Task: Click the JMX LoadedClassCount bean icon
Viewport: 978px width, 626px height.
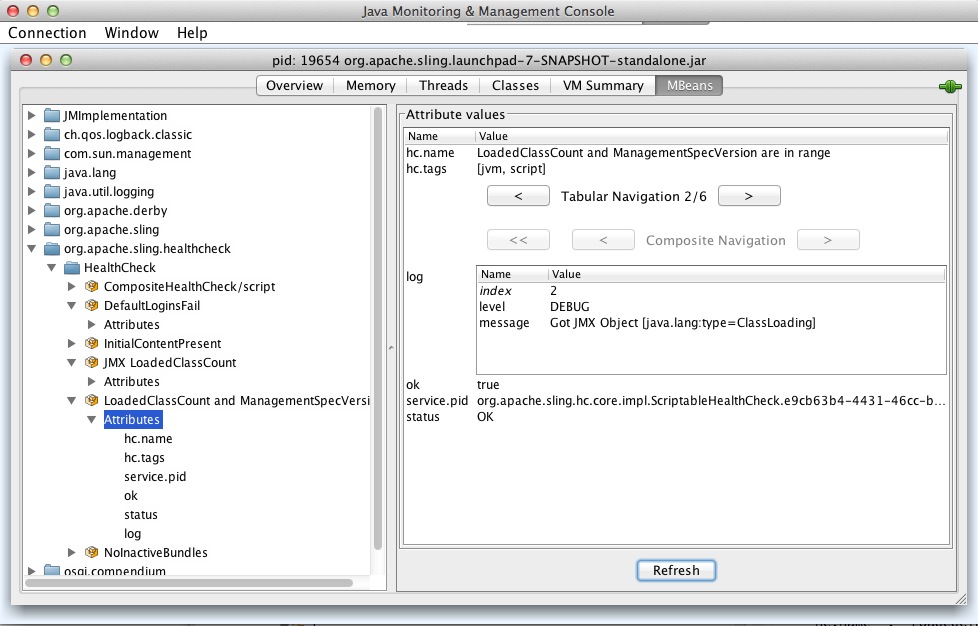Action: (92, 363)
